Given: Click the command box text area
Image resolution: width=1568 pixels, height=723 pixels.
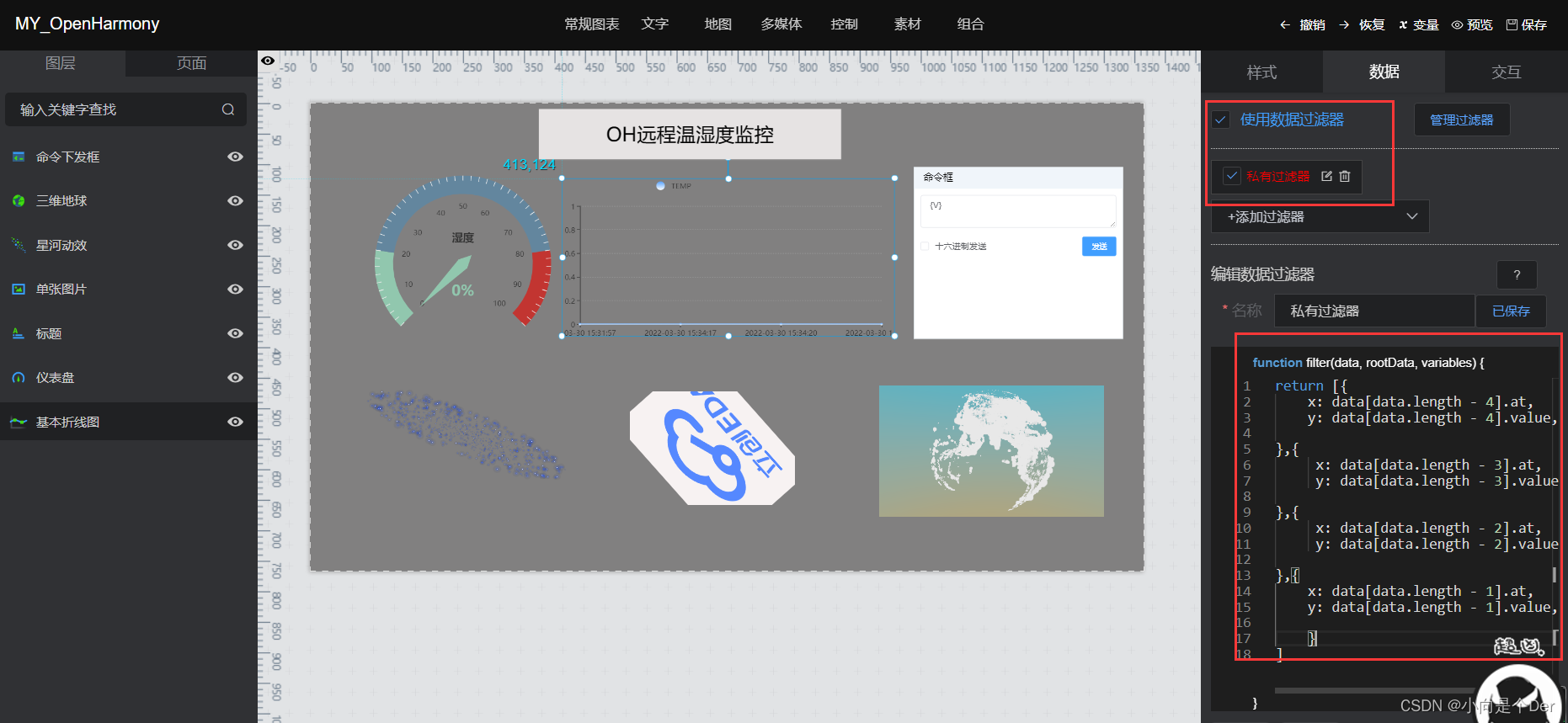Looking at the screenshot, I should (1018, 211).
